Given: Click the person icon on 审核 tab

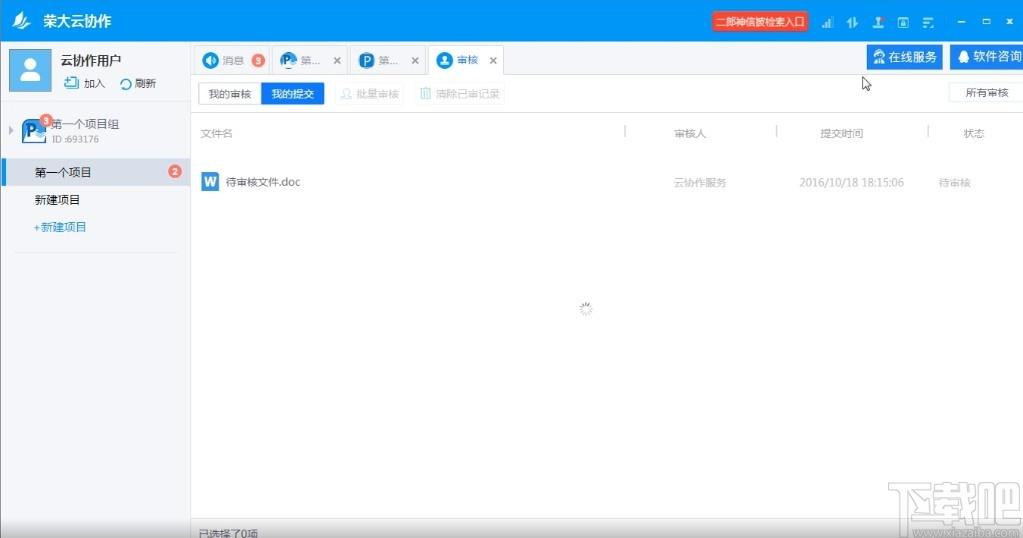Looking at the screenshot, I should pos(444,61).
